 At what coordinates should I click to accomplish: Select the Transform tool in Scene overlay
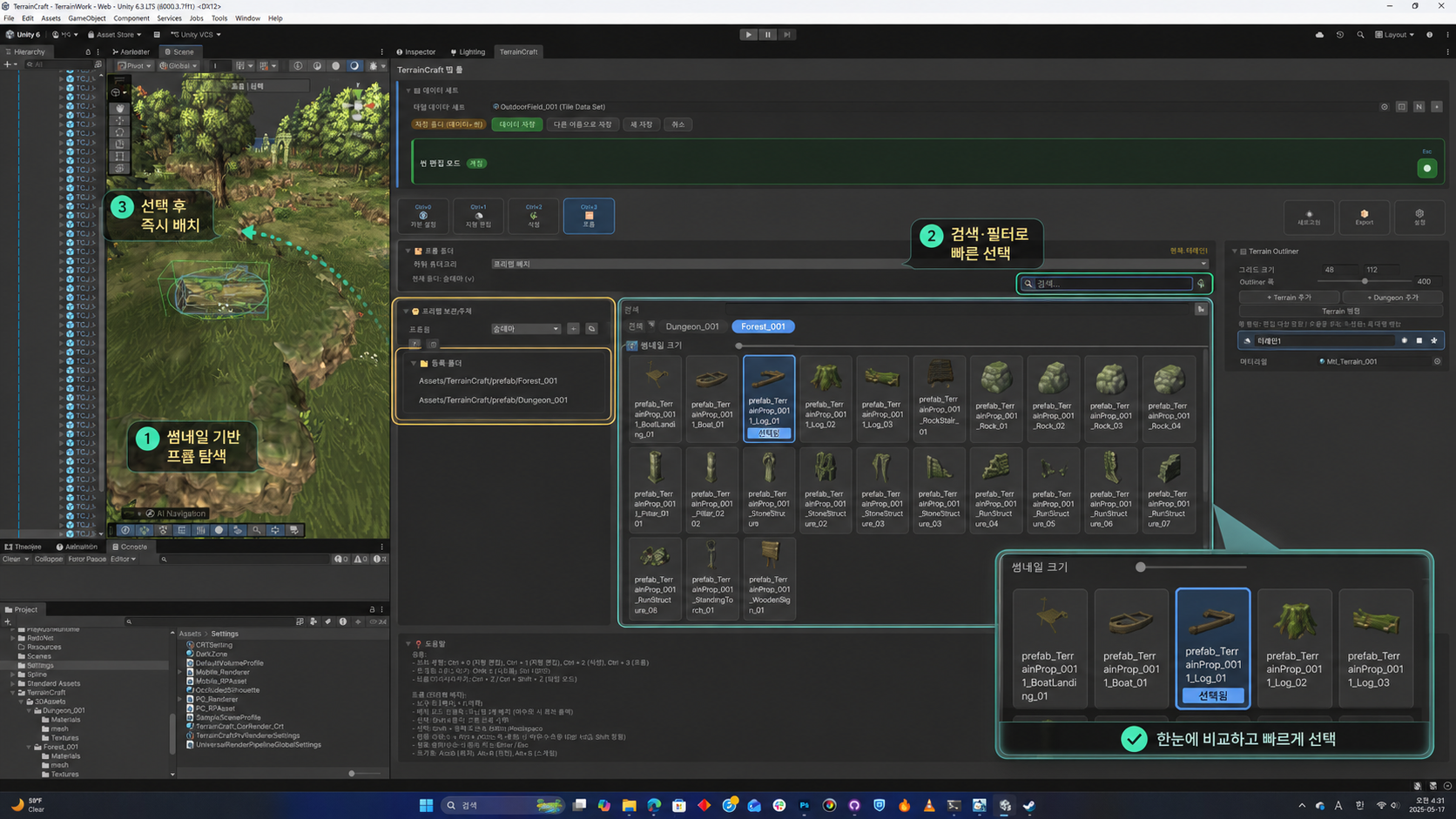coord(119,170)
